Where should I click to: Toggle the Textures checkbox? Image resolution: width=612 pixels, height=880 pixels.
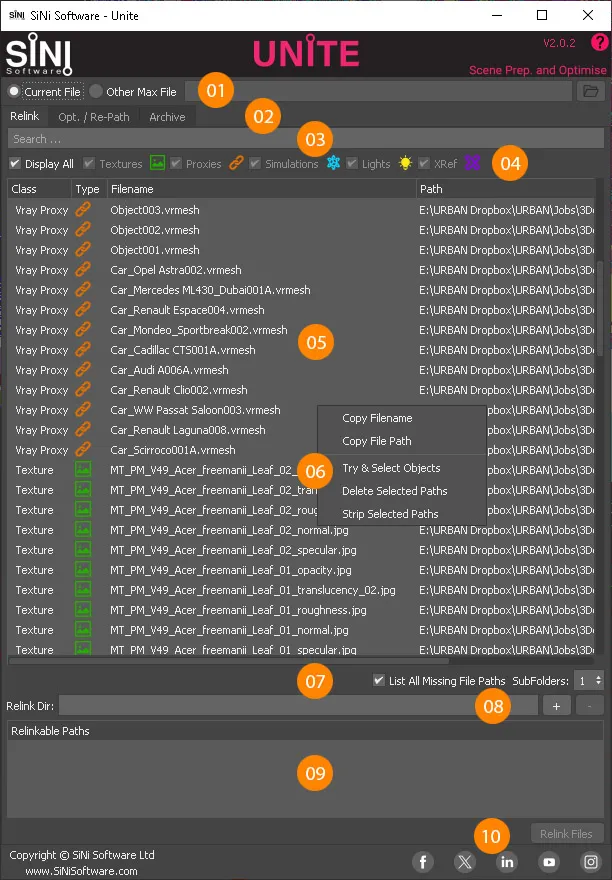point(89,163)
